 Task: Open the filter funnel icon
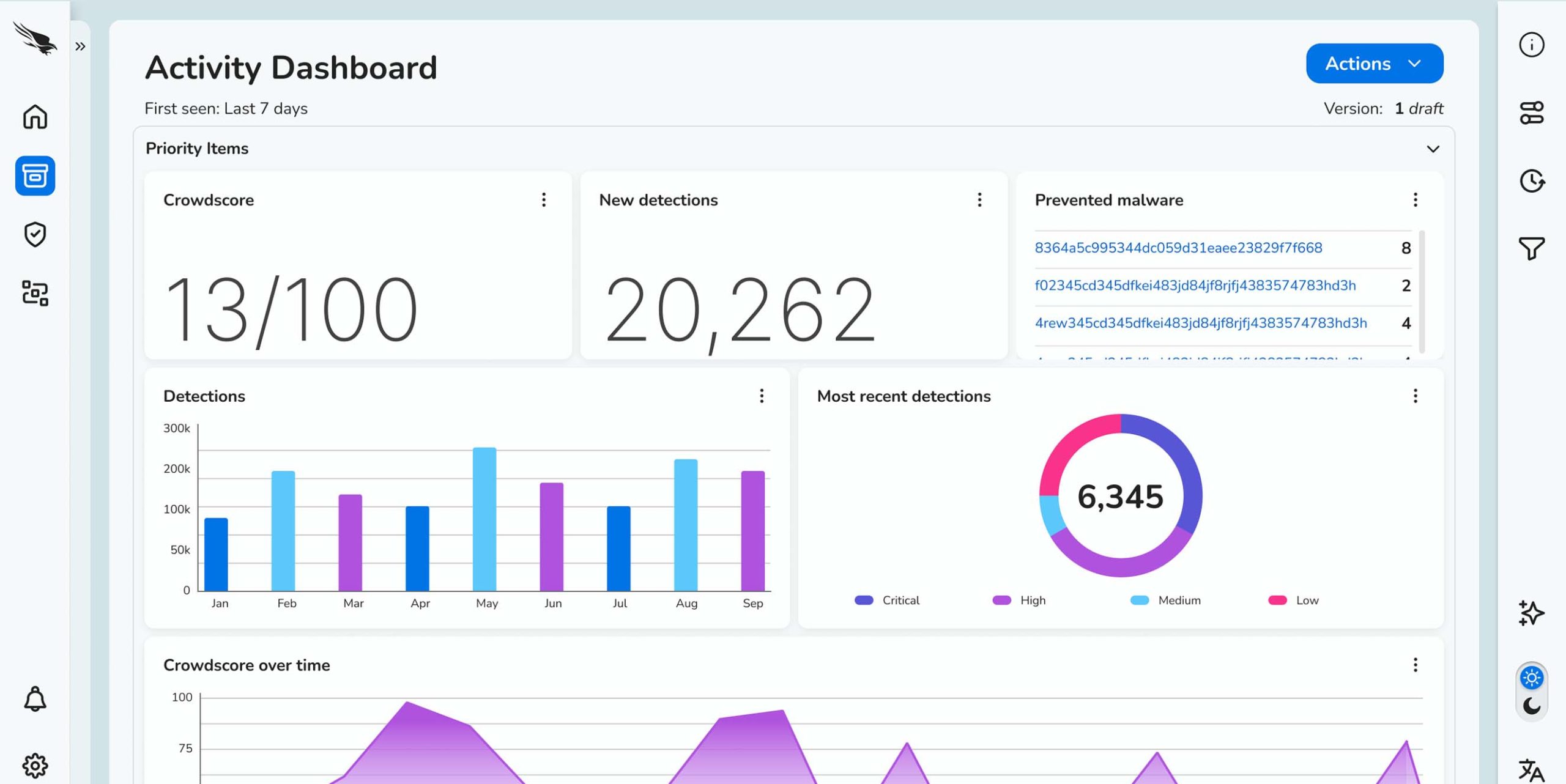(1532, 248)
